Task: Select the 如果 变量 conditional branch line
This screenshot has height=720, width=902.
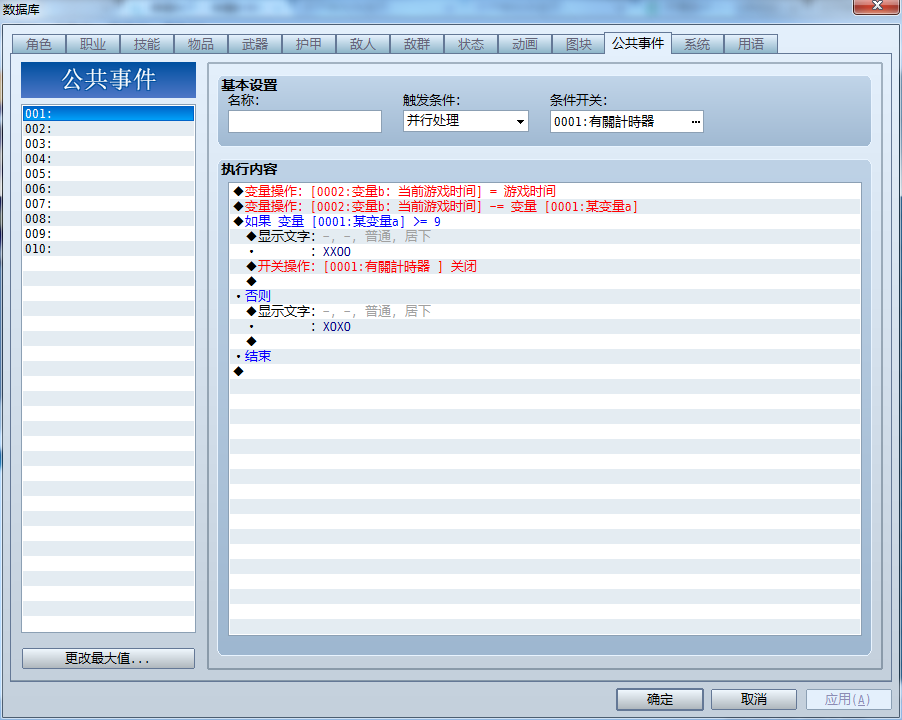Action: click(545, 221)
